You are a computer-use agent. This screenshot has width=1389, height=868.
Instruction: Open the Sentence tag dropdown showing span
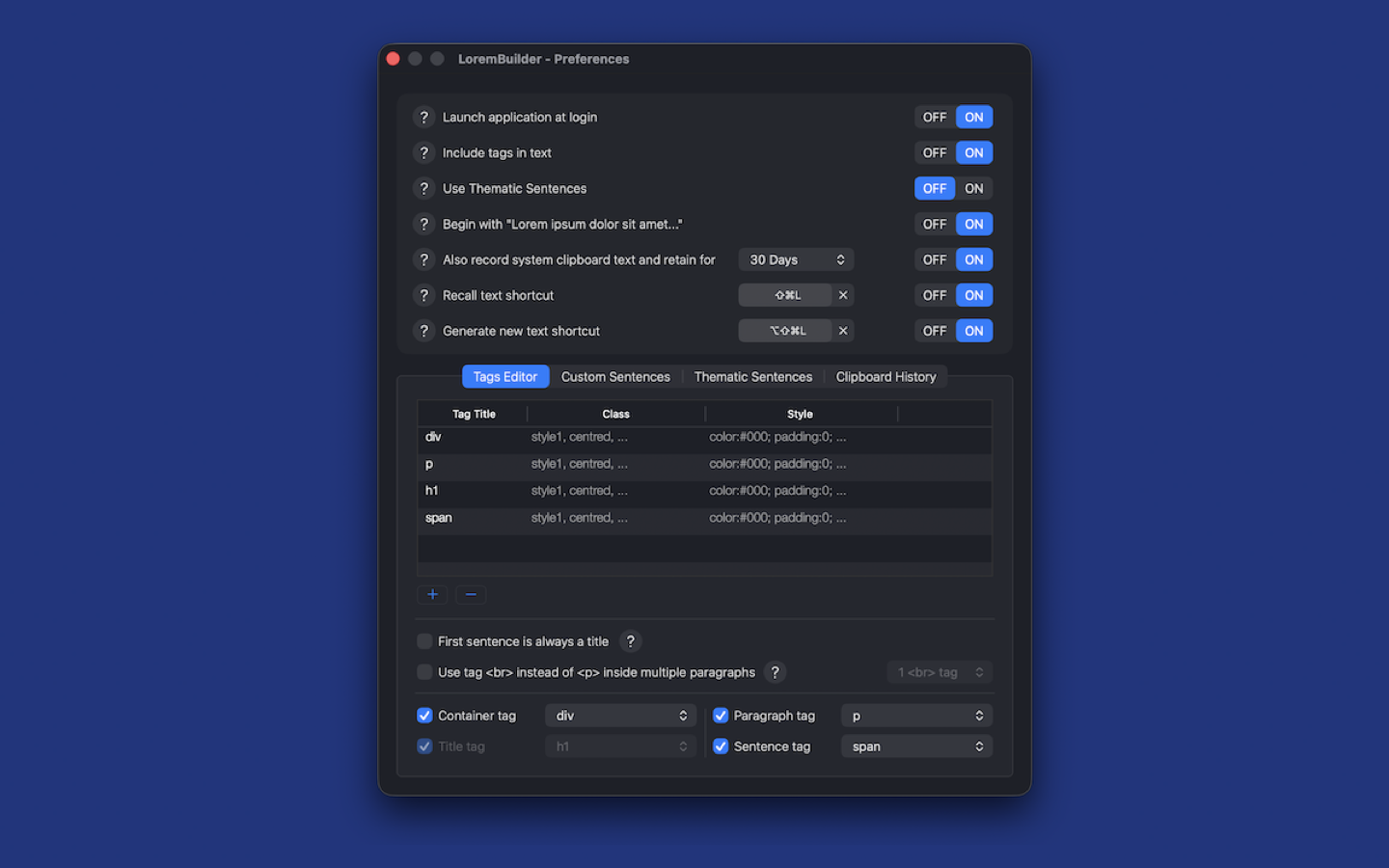tap(915, 746)
